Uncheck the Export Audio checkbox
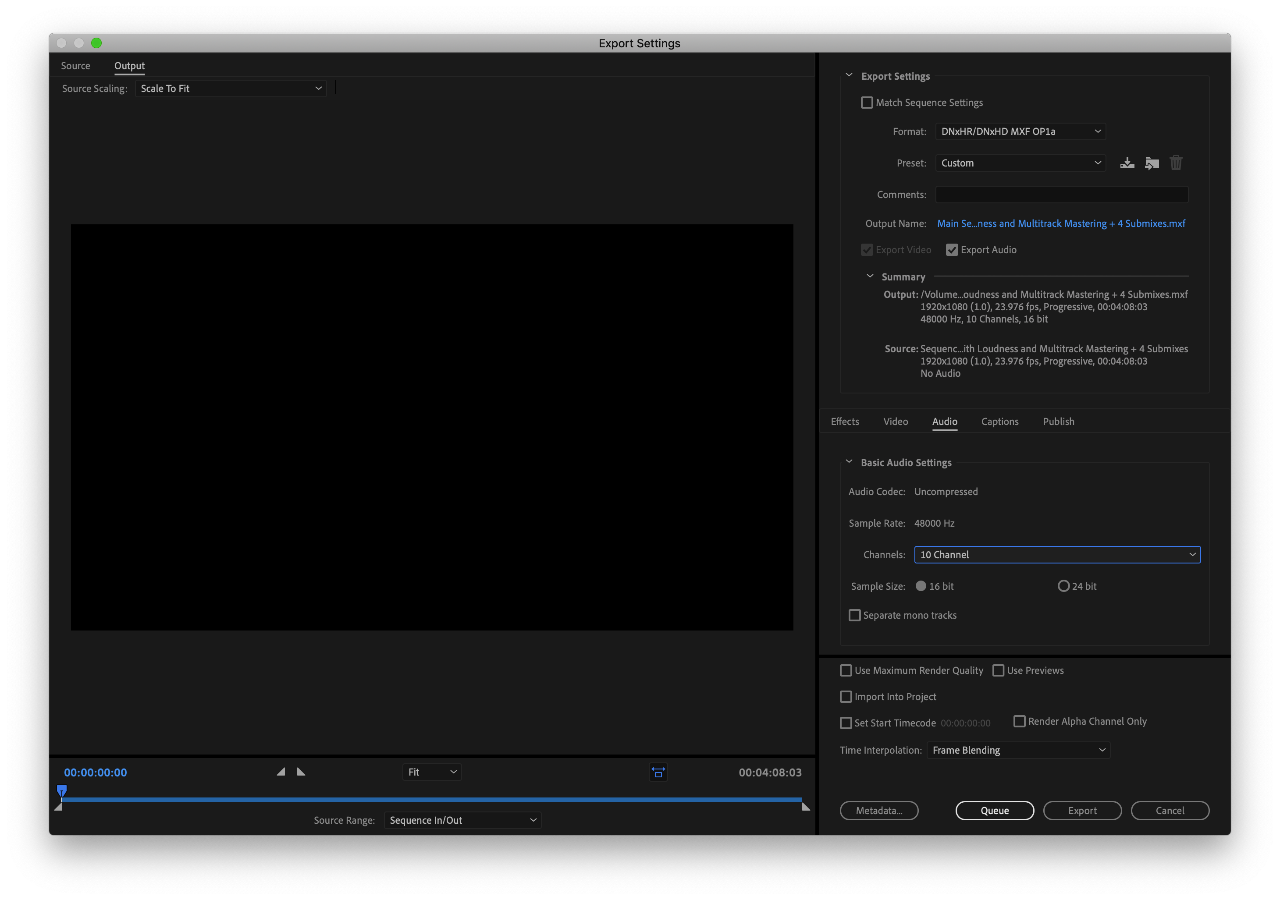Image resolution: width=1280 pixels, height=900 pixels. pyautogui.click(x=952, y=250)
